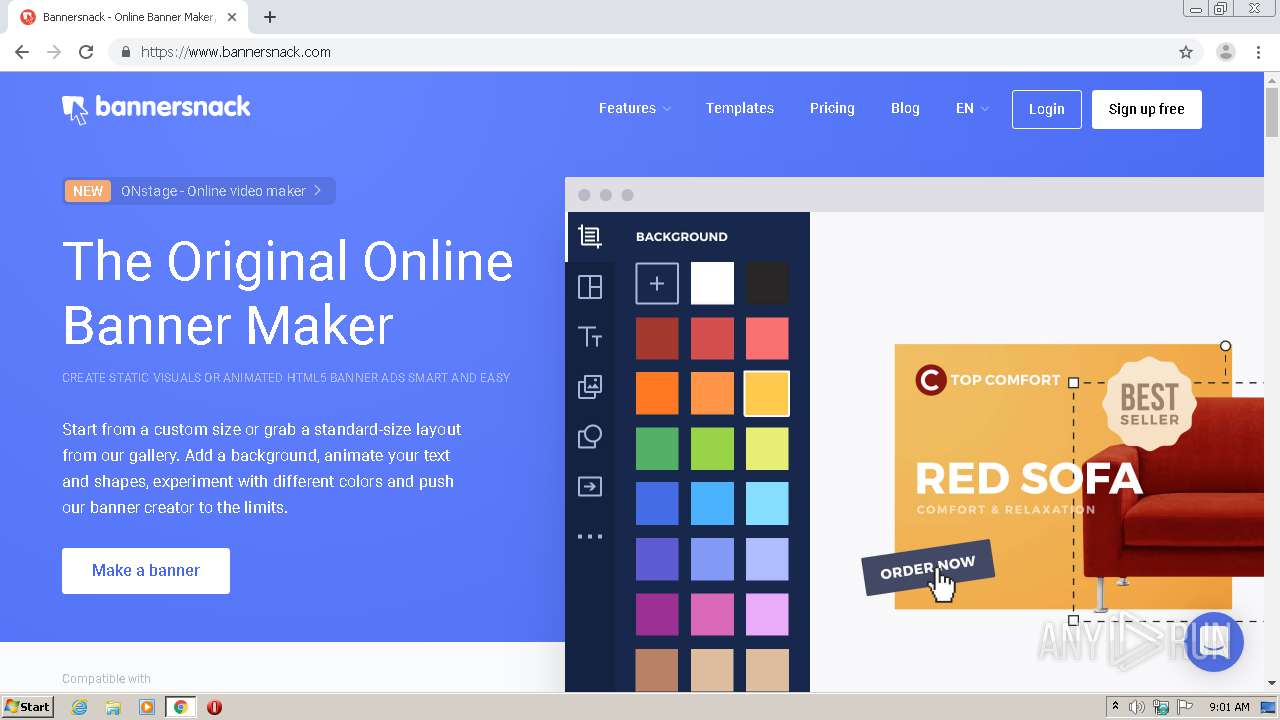Click the ORDER NOW button in the banner preview
The width and height of the screenshot is (1280, 720).
click(x=927, y=568)
